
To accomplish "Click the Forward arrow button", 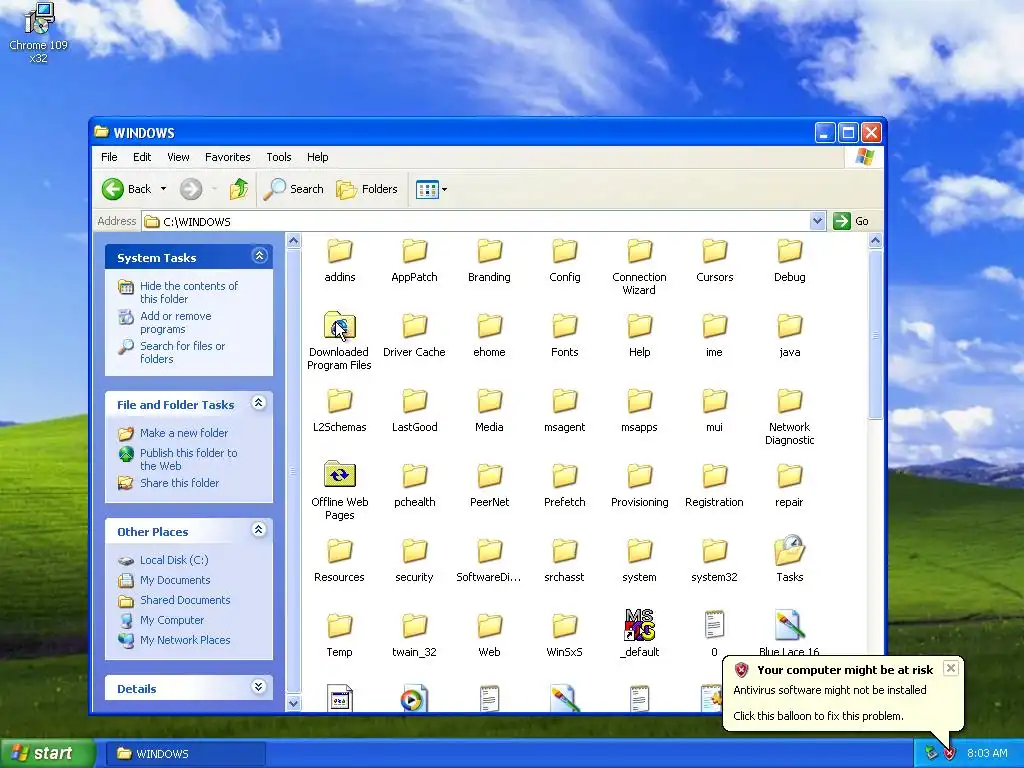I will (x=191, y=189).
